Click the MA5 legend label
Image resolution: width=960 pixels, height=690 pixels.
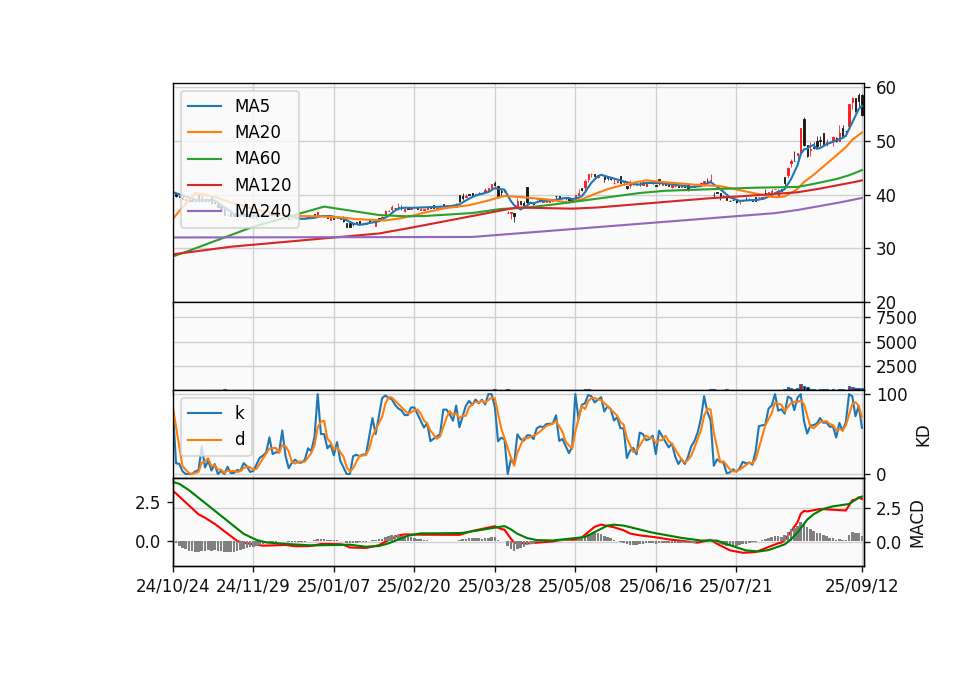point(252,106)
